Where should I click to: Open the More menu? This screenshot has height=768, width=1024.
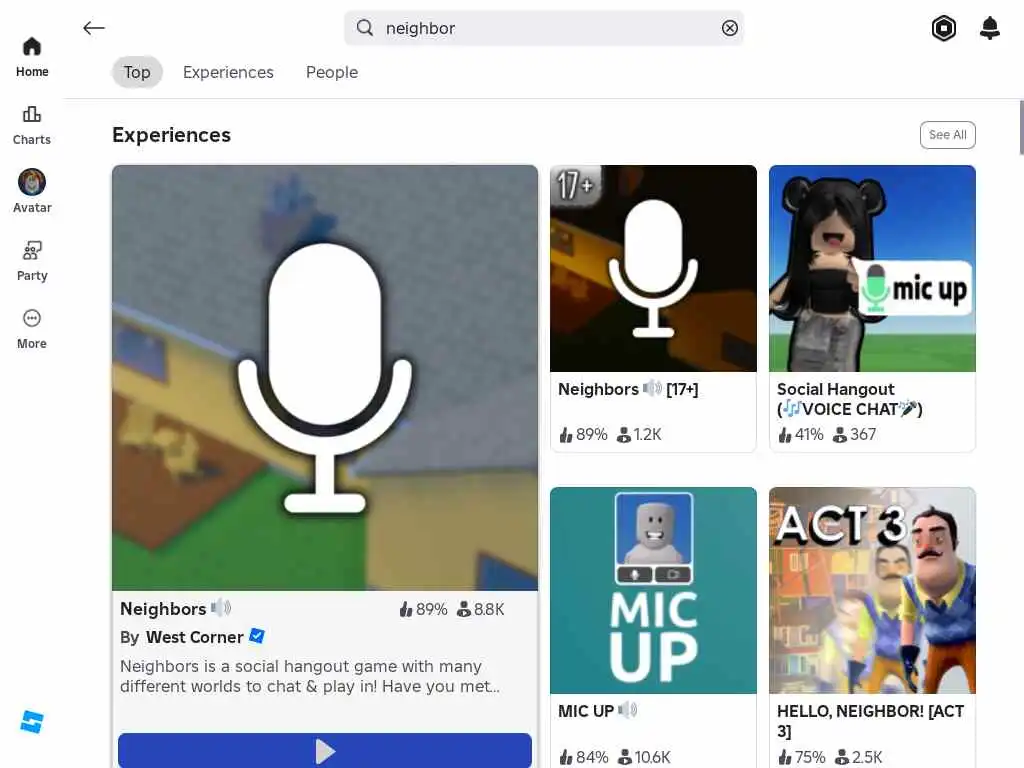tap(32, 329)
